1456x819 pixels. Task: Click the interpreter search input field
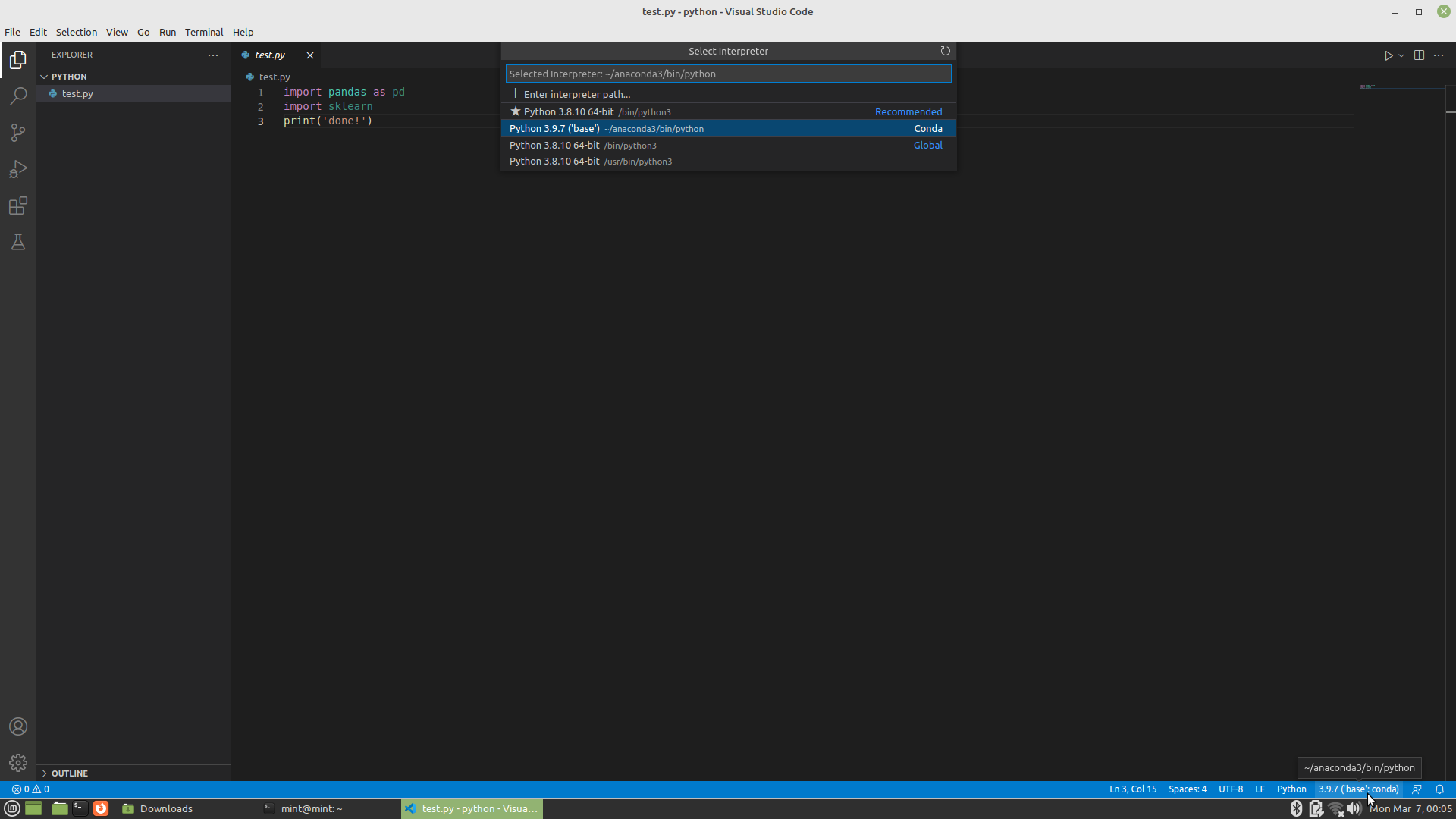click(x=728, y=74)
